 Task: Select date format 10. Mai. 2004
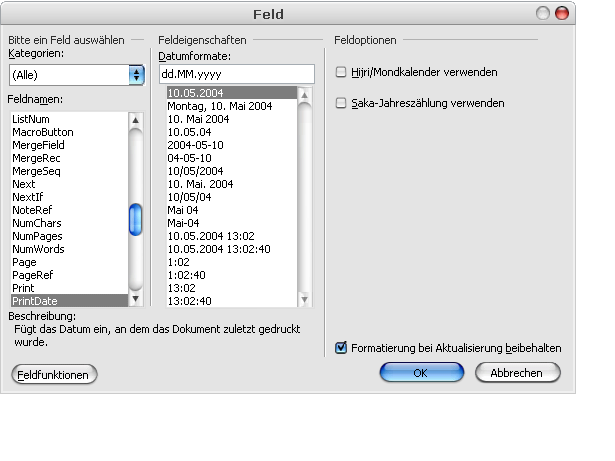pos(232,184)
